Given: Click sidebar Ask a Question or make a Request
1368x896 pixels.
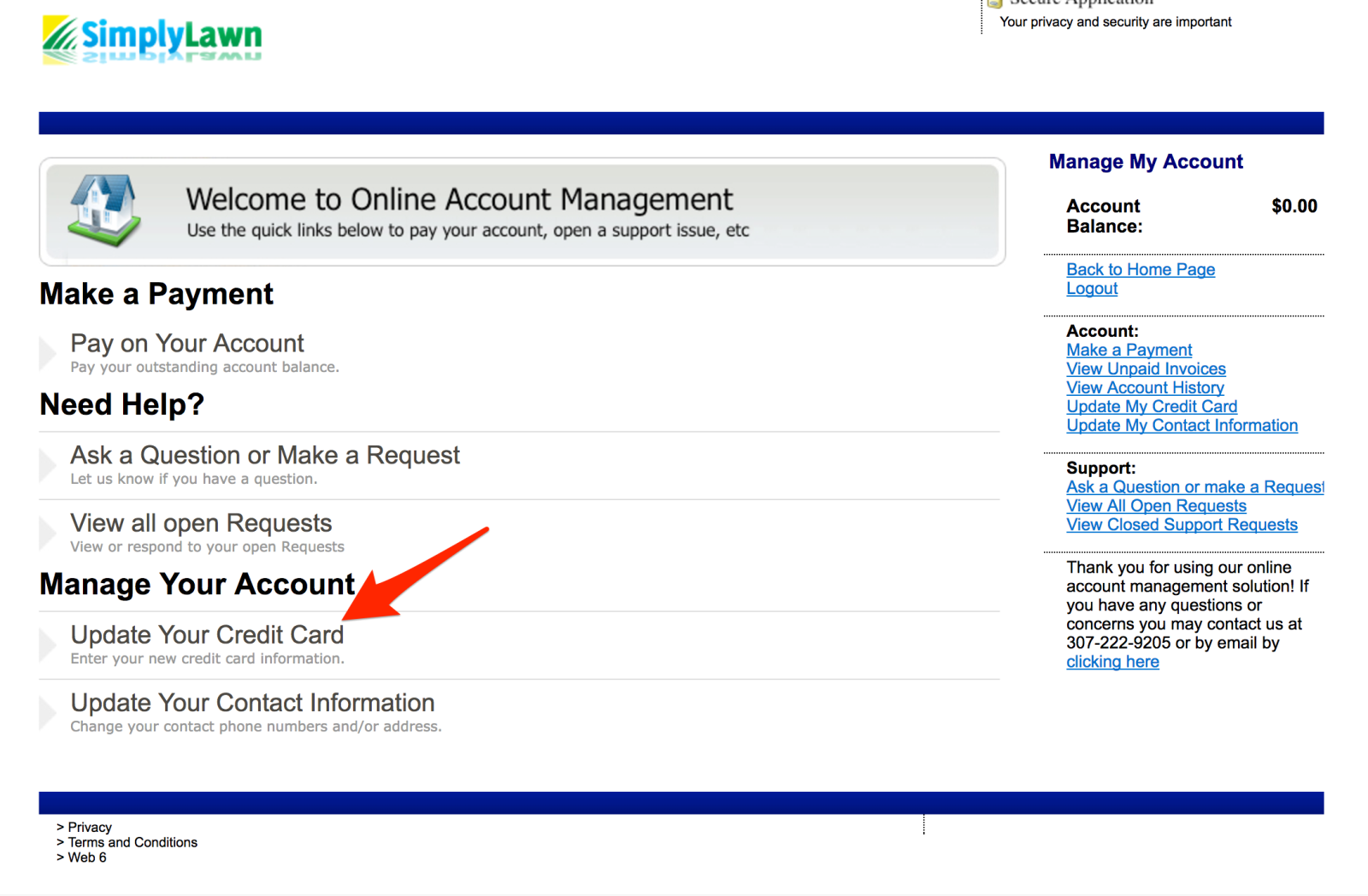Looking at the screenshot, I should point(1194,486).
